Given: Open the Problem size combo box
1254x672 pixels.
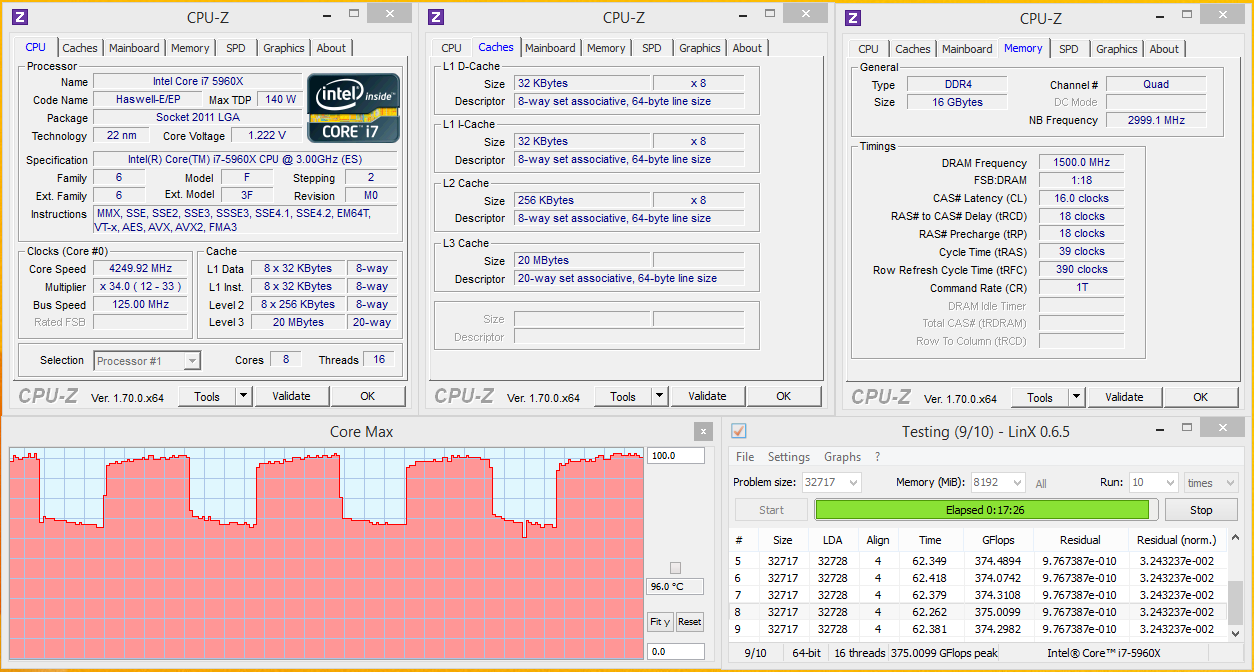Looking at the screenshot, I should coord(831,483).
